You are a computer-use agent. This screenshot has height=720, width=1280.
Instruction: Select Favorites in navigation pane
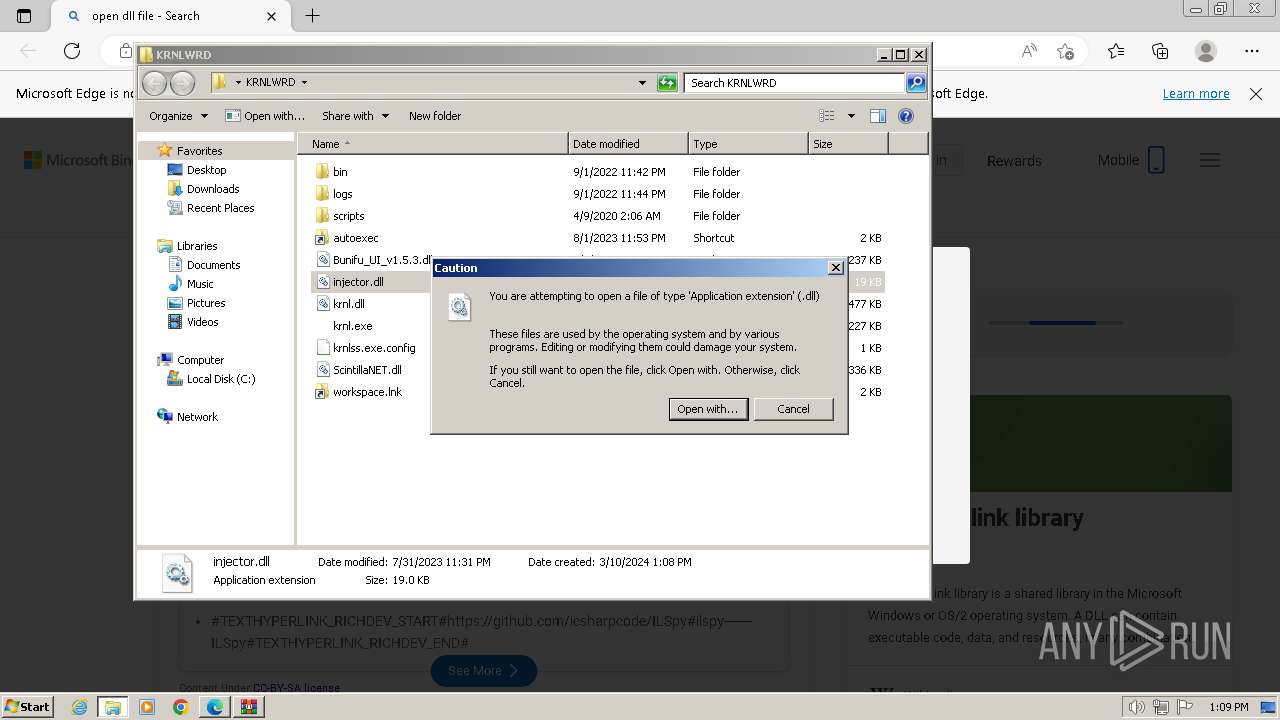point(199,151)
